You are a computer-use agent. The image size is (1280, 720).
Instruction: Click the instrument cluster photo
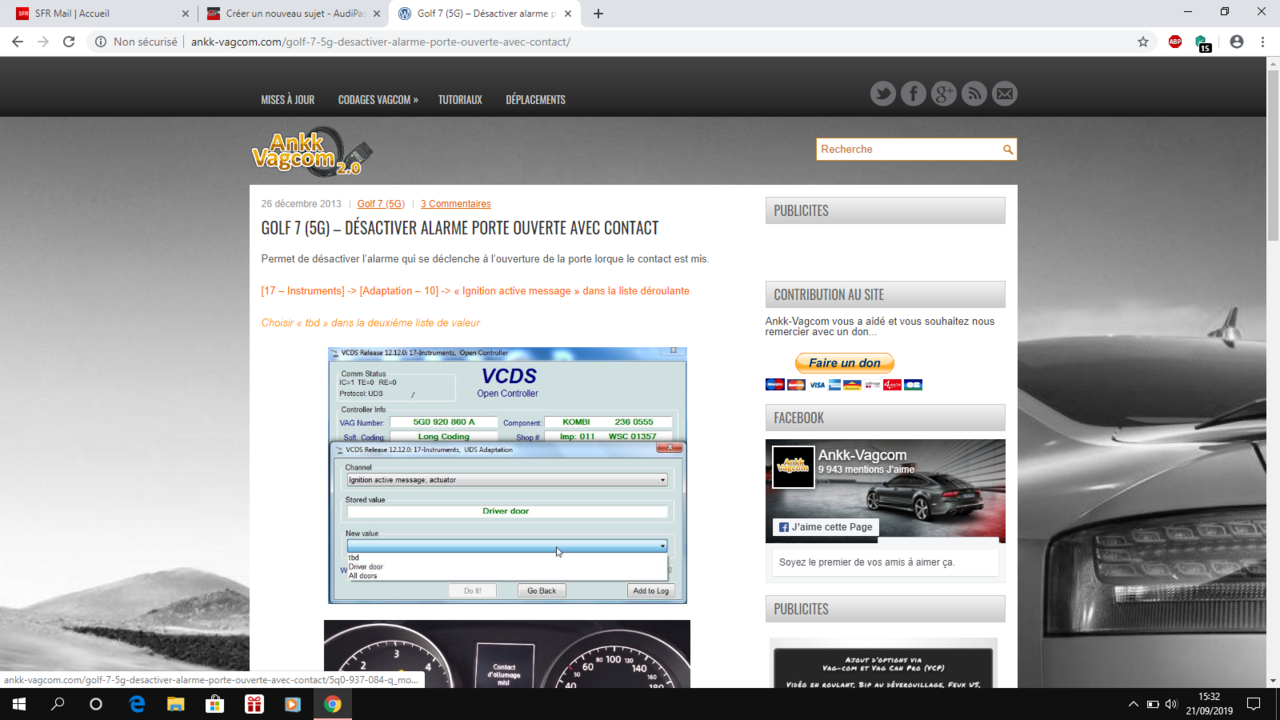point(507,654)
